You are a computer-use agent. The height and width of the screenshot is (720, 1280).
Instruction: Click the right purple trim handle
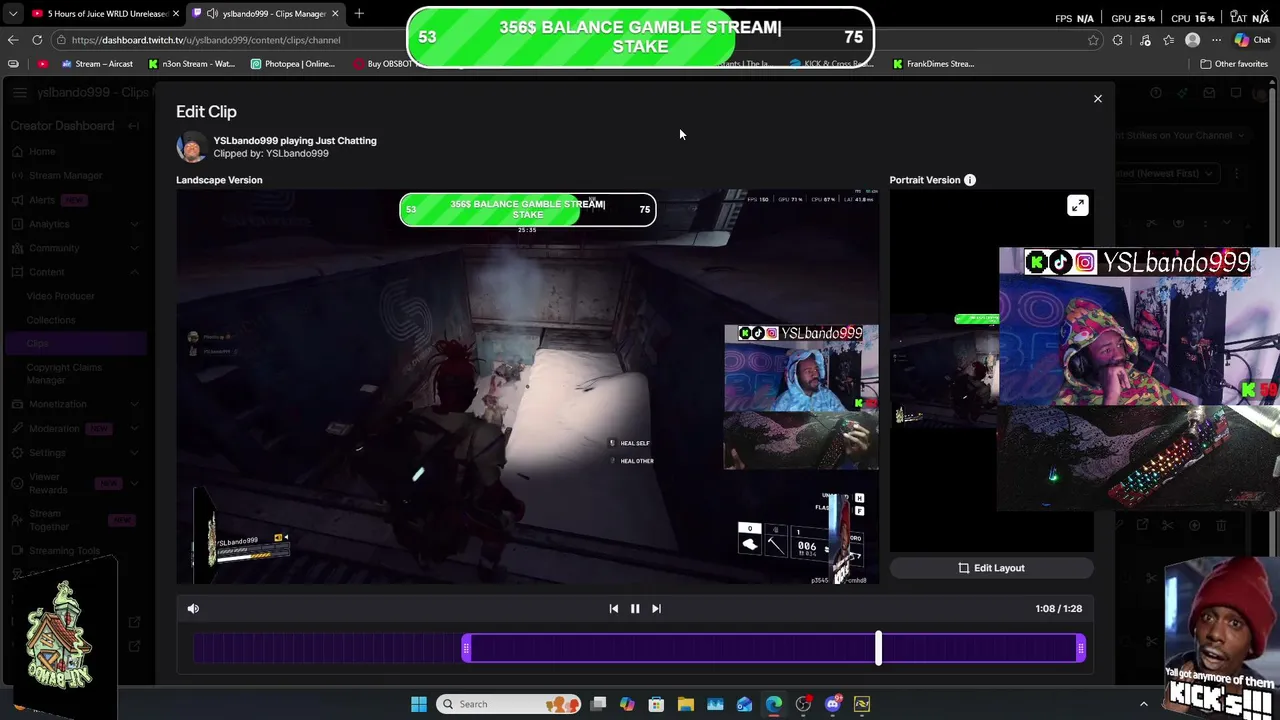(1081, 649)
